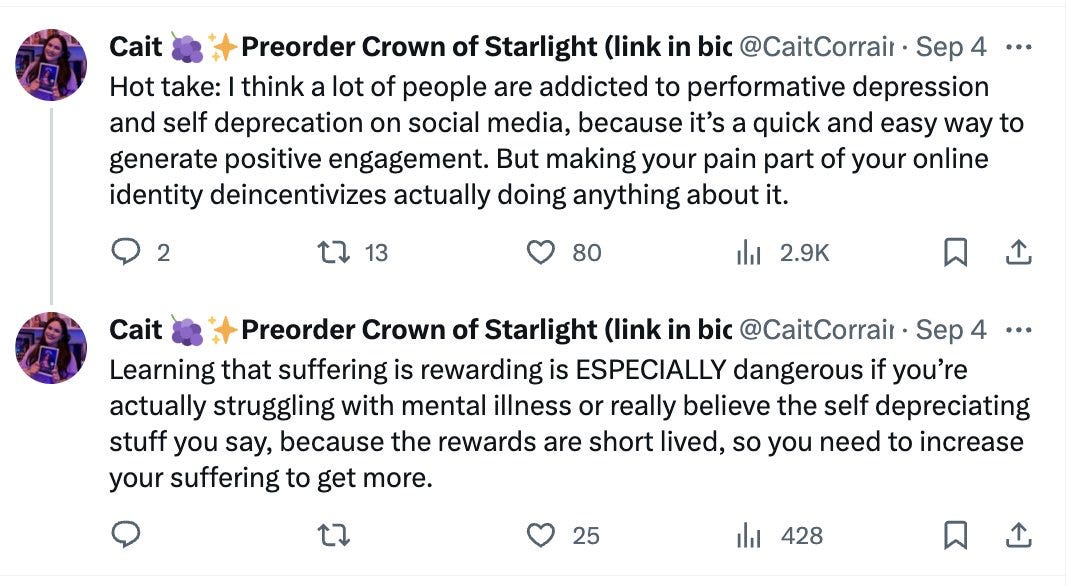Reply to the 'Hot take' tweet
1068x586 pixels.
[127, 253]
